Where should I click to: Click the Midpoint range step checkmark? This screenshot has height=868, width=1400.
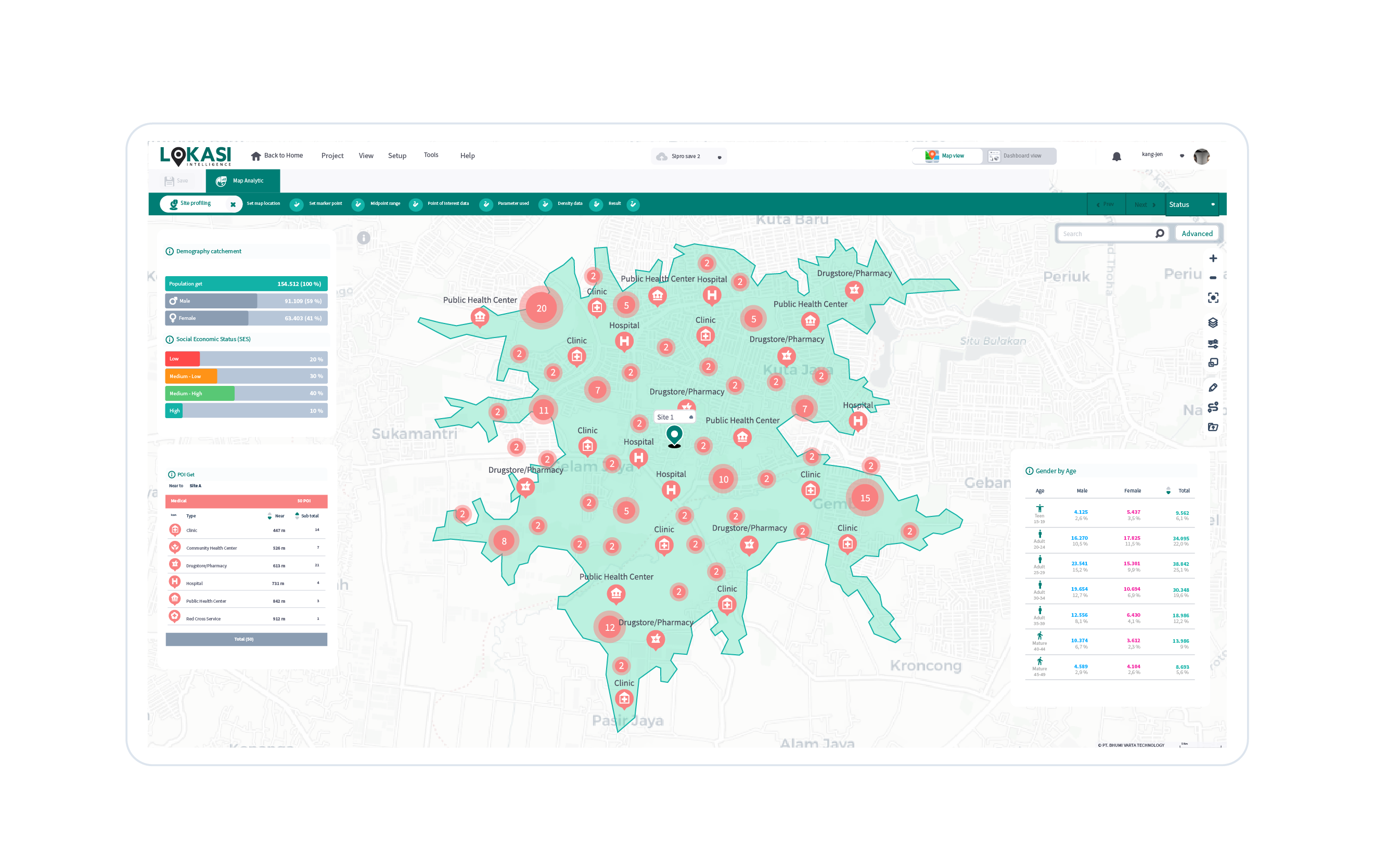point(415,204)
